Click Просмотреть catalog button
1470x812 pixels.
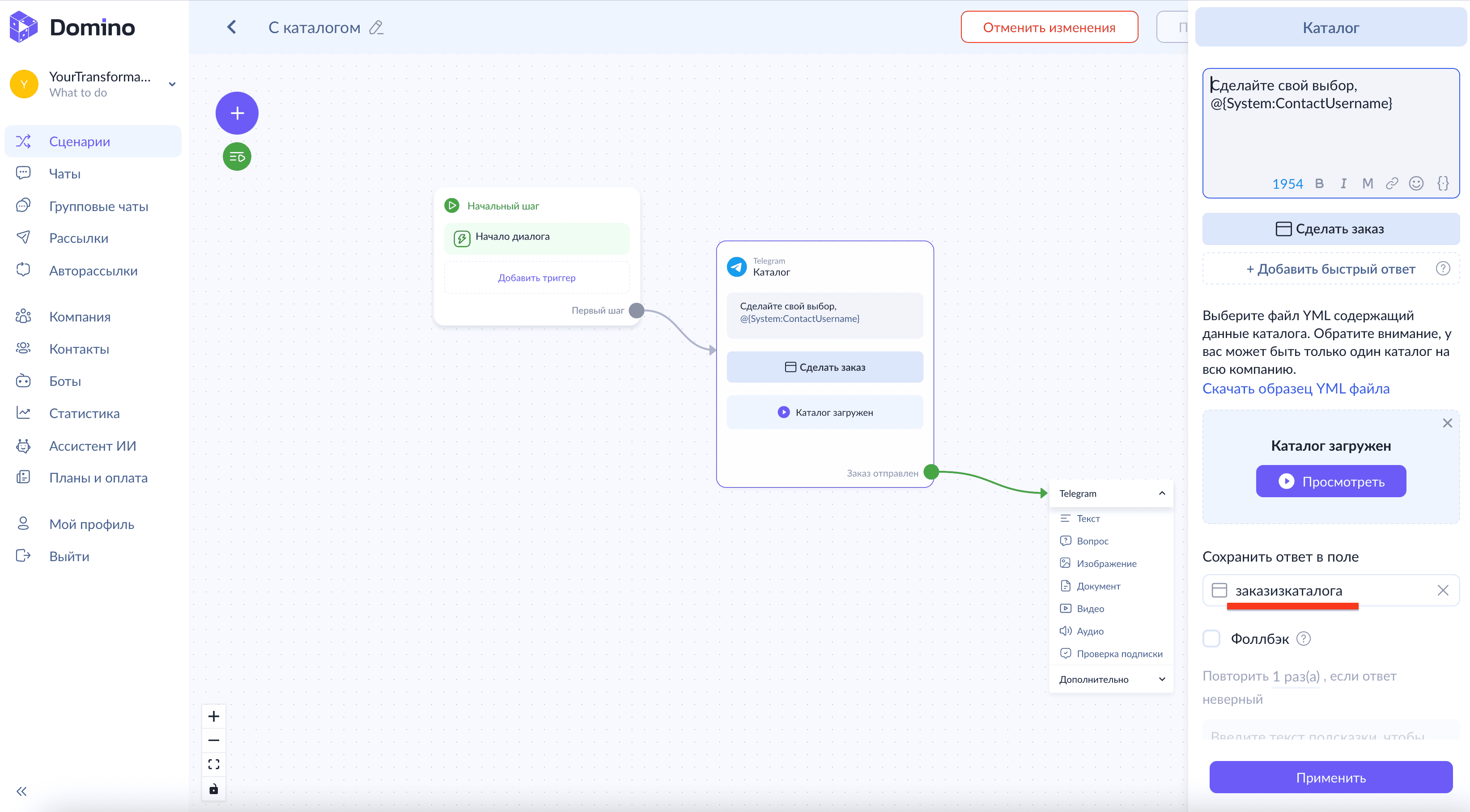pos(1330,481)
